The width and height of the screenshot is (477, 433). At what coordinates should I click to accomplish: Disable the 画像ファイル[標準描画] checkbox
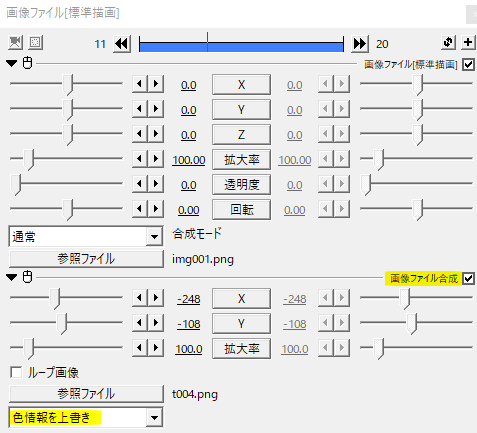(x=468, y=65)
